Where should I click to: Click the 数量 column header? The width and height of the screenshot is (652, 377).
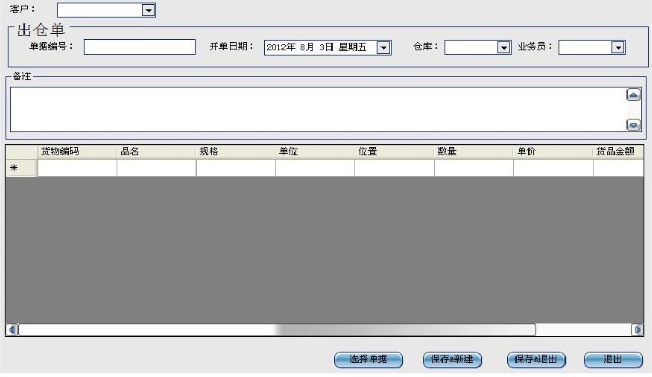coord(474,152)
